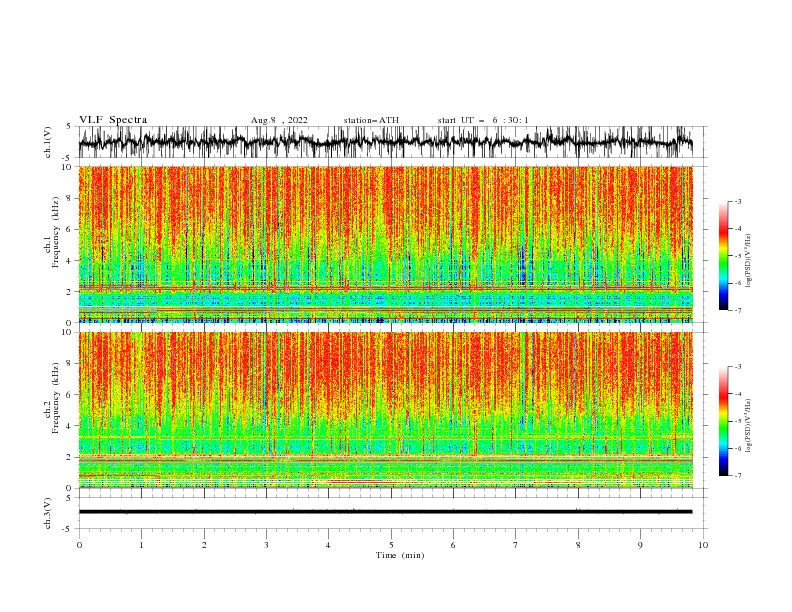Click the "ch.3(V)" axis label
This screenshot has width=792, height=612.
pyautogui.click(x=48, y=513)
